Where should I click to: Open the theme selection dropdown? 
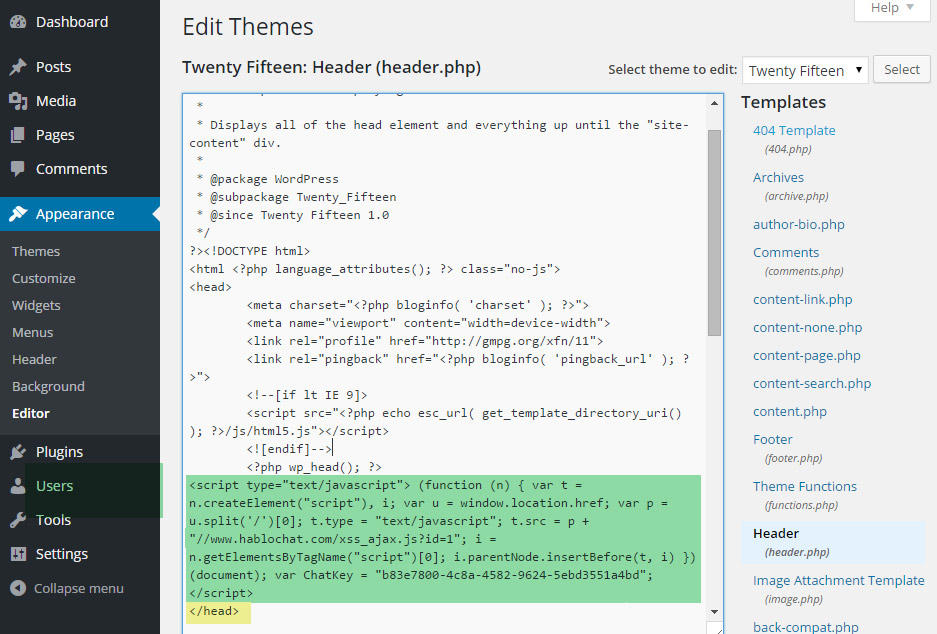pos(805,70)
